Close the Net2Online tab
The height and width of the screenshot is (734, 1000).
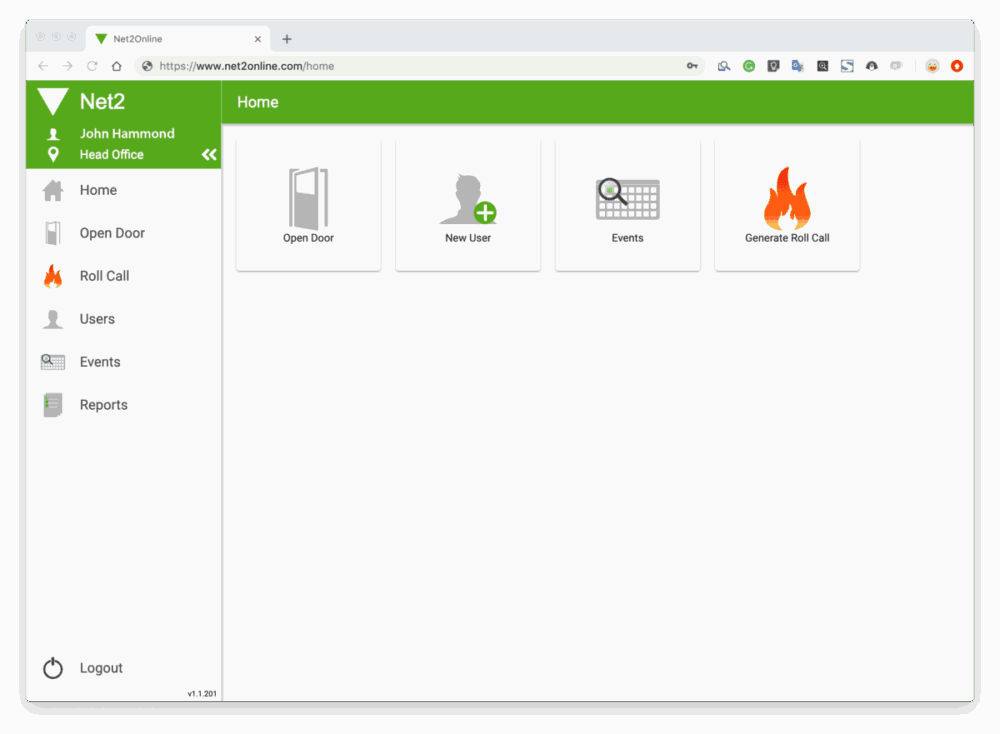point(258,39)
